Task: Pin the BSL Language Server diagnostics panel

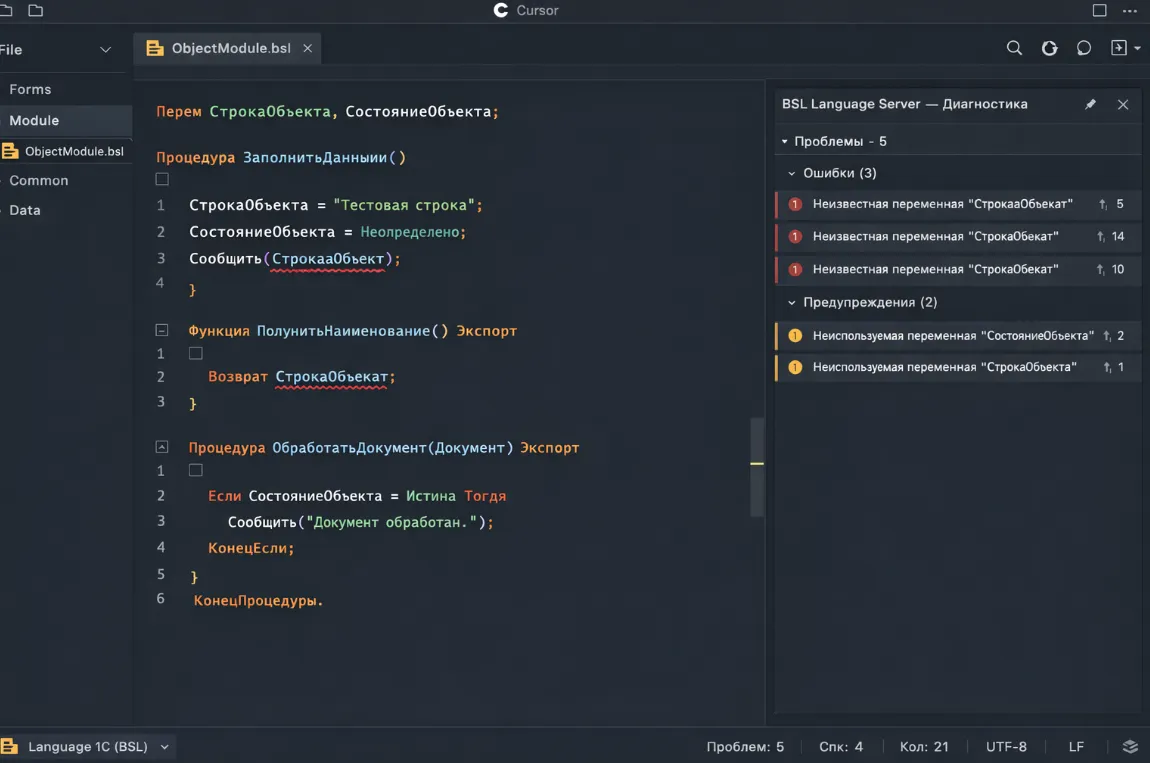Action: (1090, 104)
